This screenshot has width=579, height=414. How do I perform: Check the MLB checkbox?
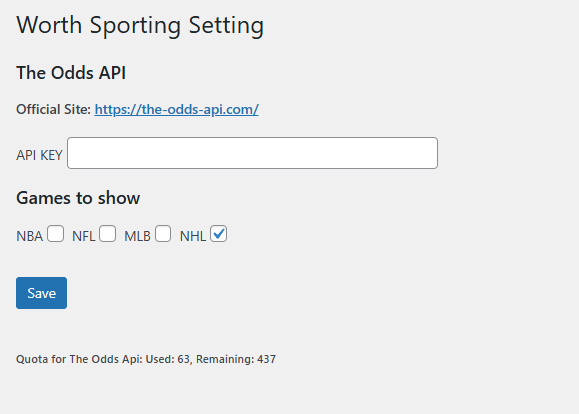[x=163, y=234]
